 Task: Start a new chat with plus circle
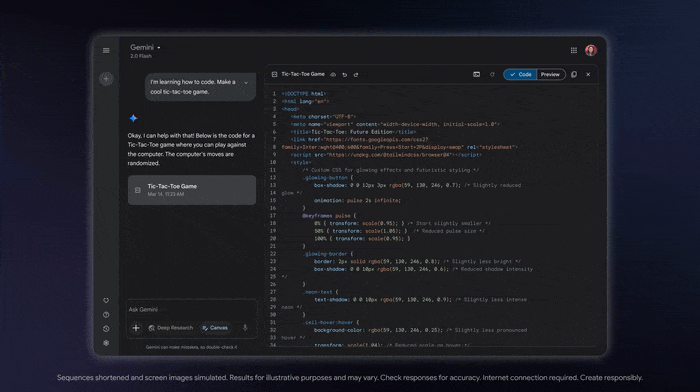pyautogui.click(x=106, y=79)
